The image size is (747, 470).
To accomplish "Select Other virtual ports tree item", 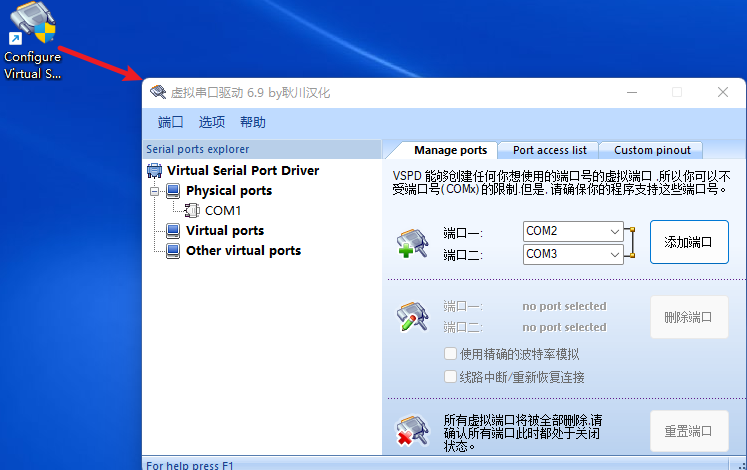I will click(x=243, y=250).
